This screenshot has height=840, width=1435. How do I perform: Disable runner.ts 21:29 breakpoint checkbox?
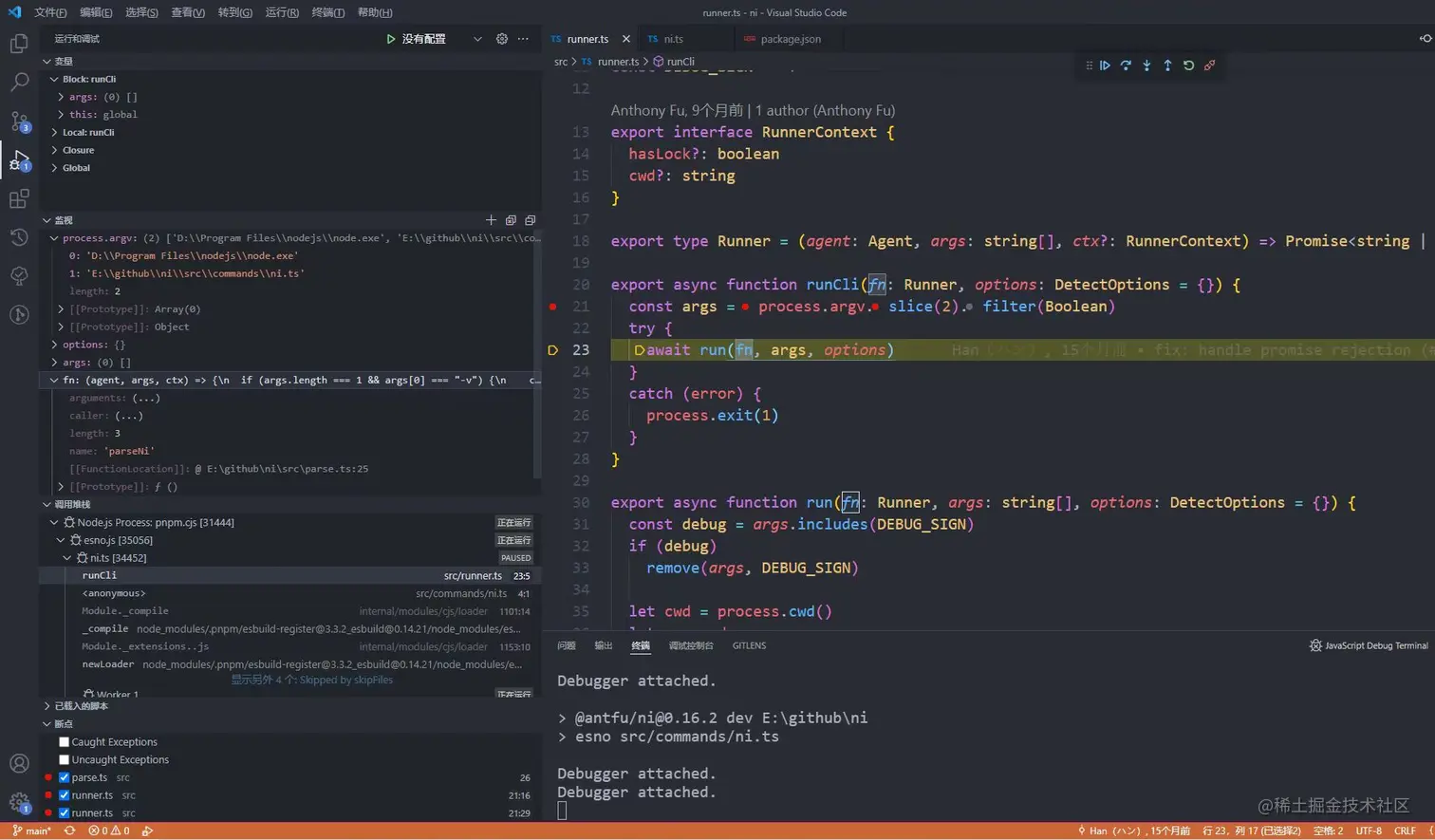pyautogui.click(x=64, y=812)
